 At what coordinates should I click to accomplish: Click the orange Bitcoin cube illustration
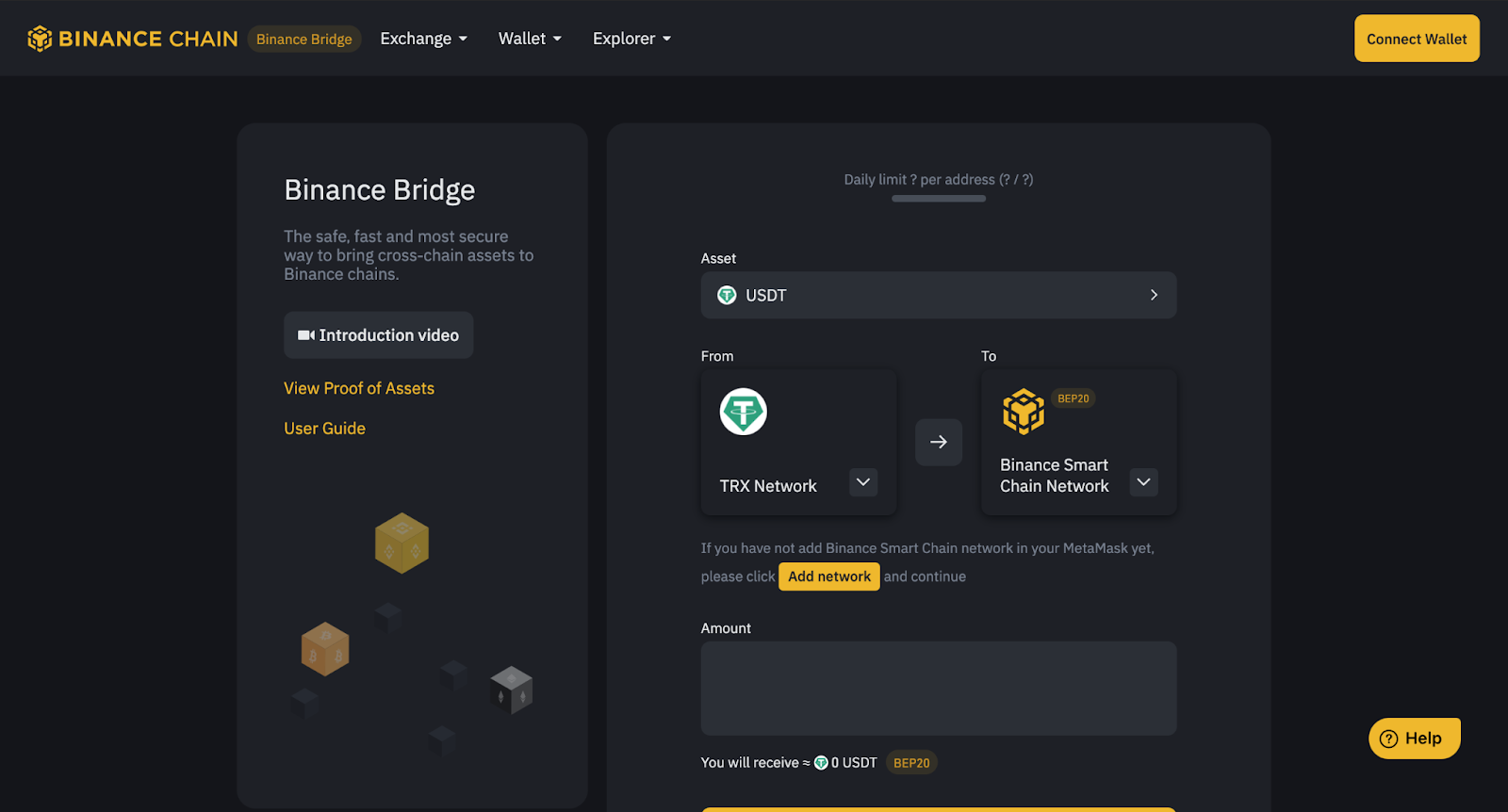tap(325, 649)
